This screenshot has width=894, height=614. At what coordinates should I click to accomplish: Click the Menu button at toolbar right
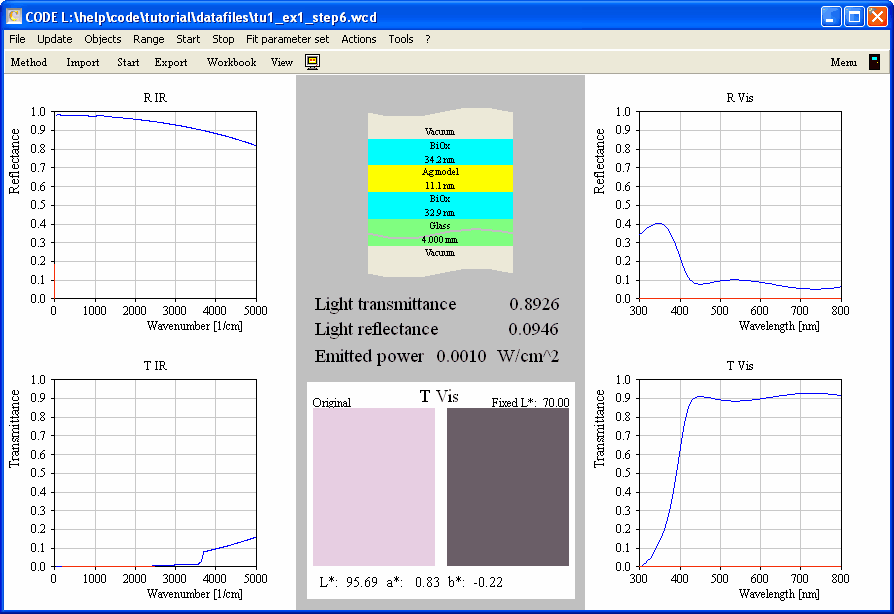point(843,62)
